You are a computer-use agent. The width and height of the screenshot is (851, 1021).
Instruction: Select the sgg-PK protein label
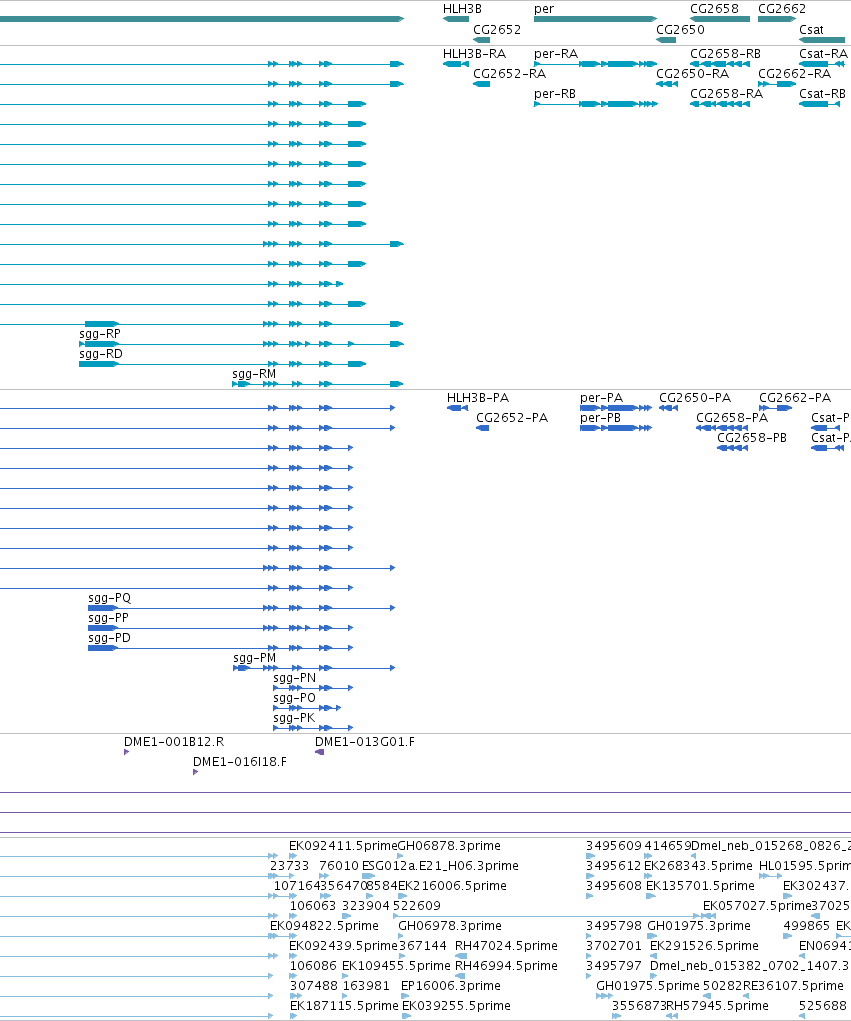pos(294,719)
